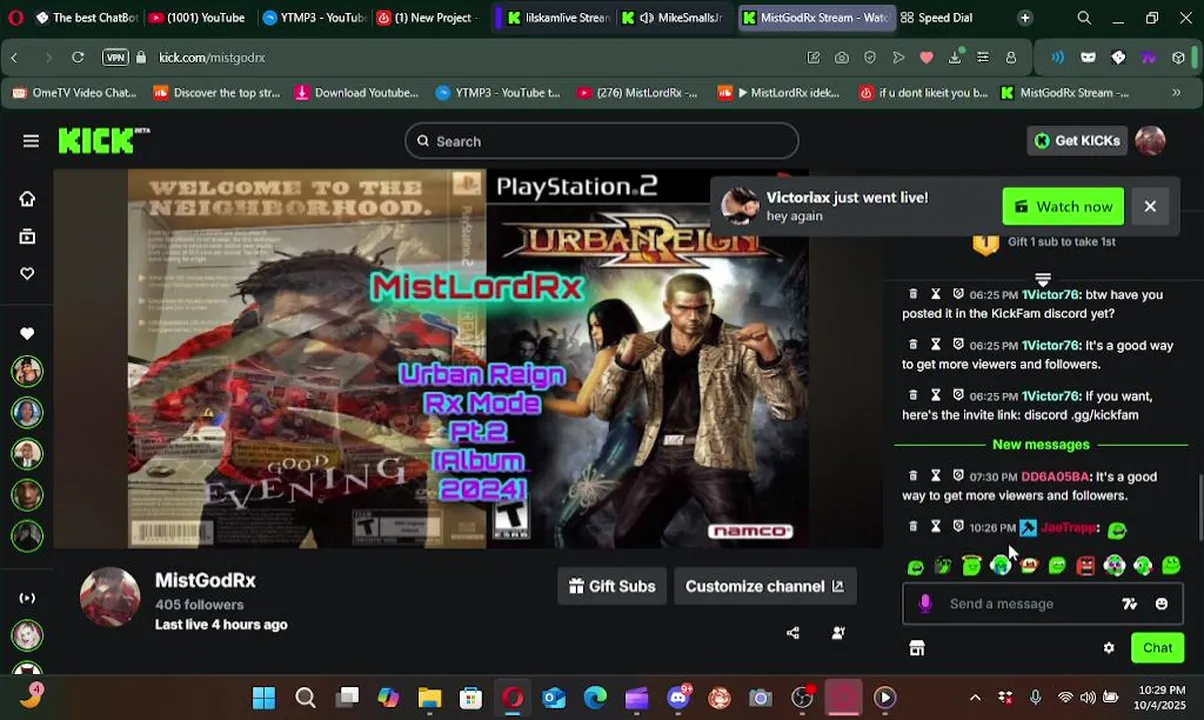Switch to the MikeSmallsJr tab
1204x720 pixels.
(672, 18)
